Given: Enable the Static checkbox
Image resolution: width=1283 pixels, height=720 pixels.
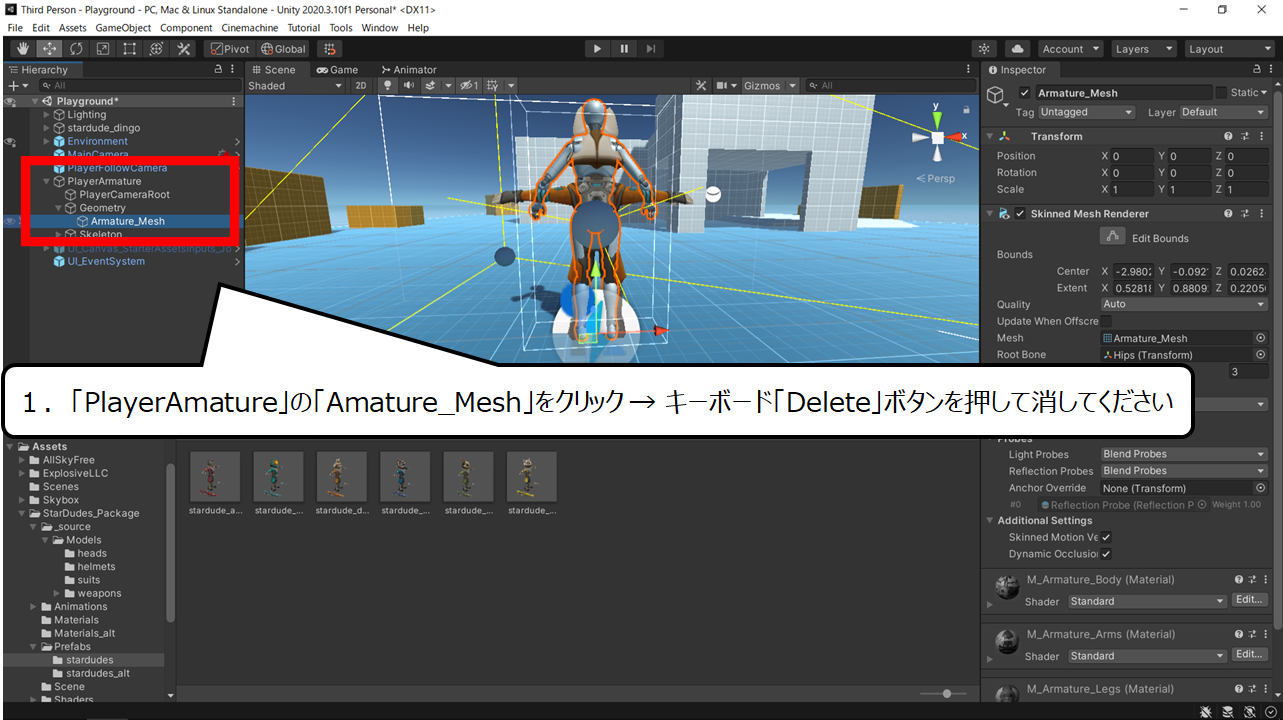Looking at the screenshot, I should click(1220, 93).
